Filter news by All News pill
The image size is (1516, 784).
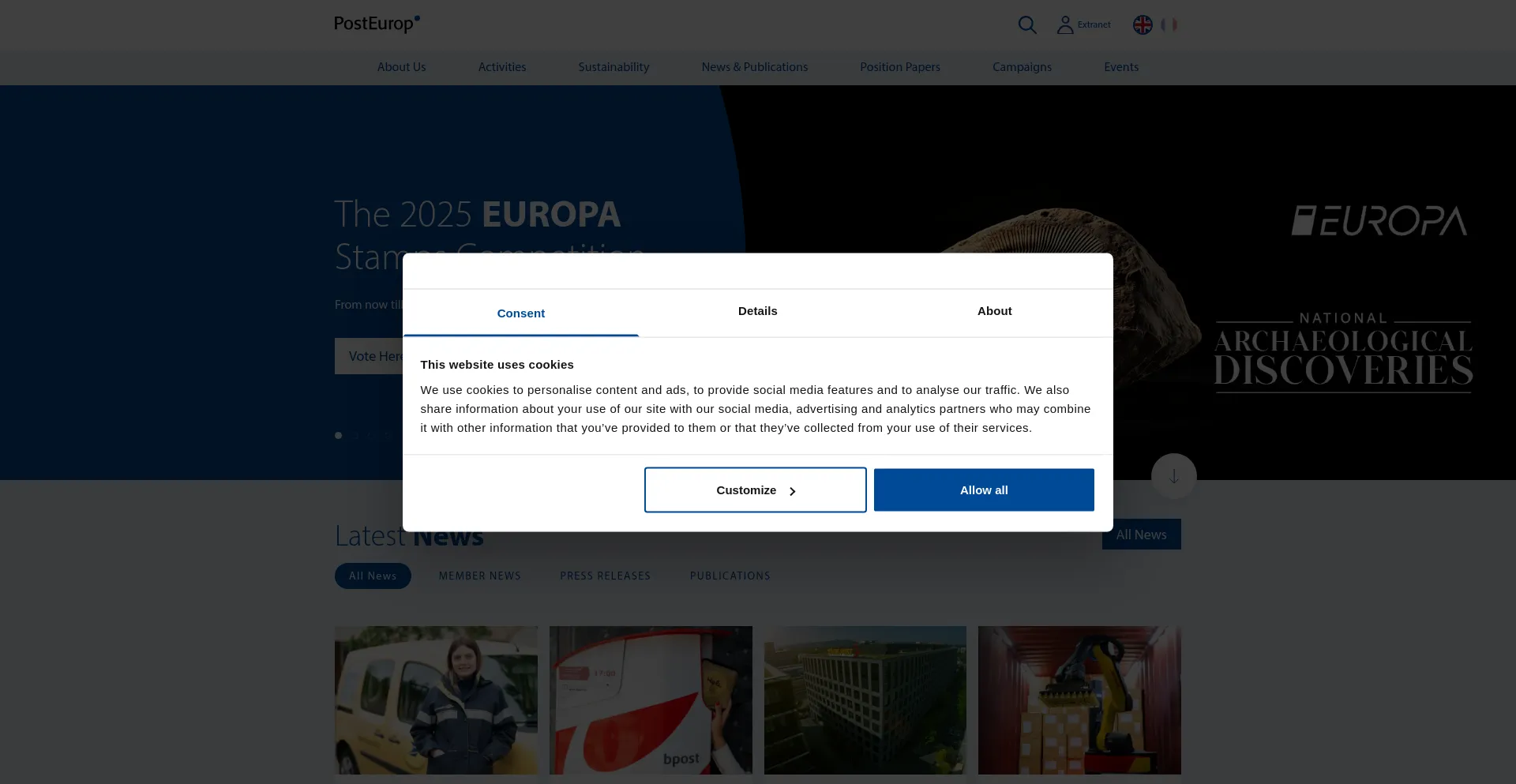pyautogui.click(x=373, y=576)
